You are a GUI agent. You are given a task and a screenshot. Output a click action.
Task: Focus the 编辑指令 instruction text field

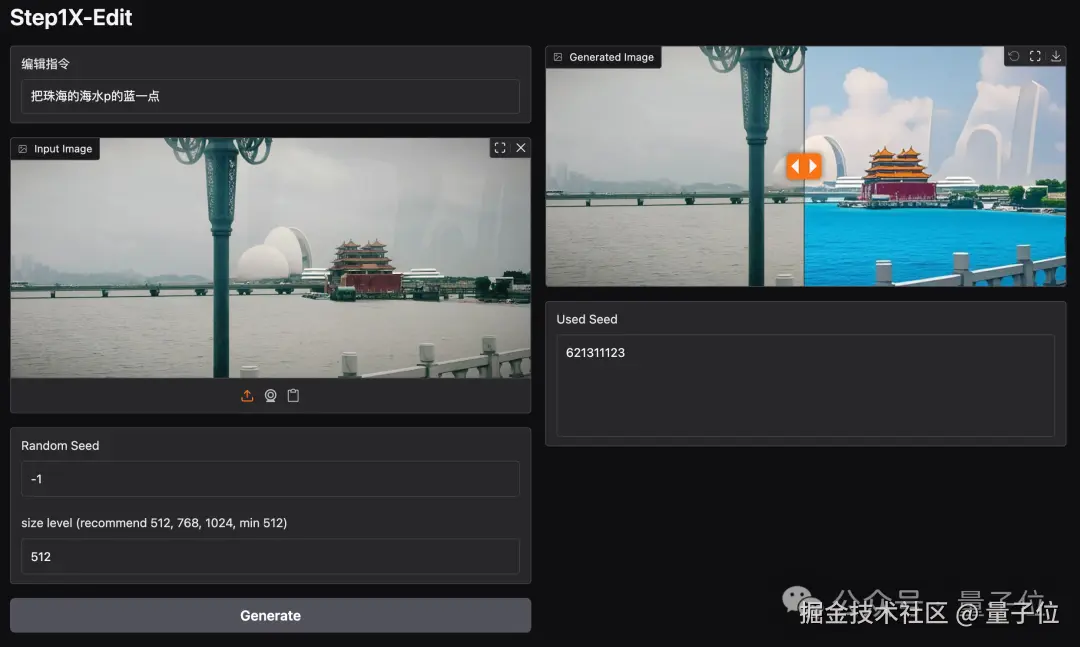[x=271, y=96]
